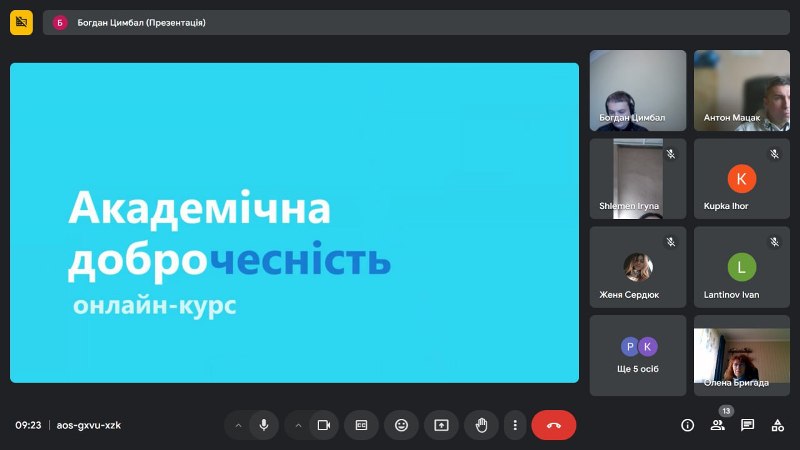Toggle the microphone button
Viewport: 800px width, 450px height.
coord(264,425)
